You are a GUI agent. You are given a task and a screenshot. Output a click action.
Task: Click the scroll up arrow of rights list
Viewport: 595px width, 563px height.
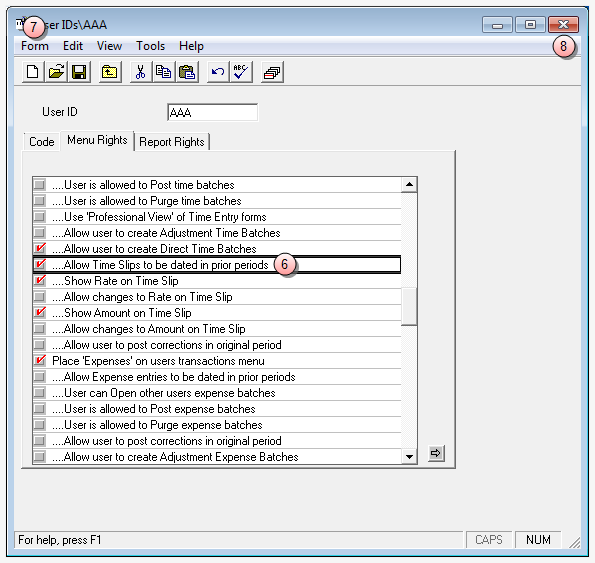point(409,185)
